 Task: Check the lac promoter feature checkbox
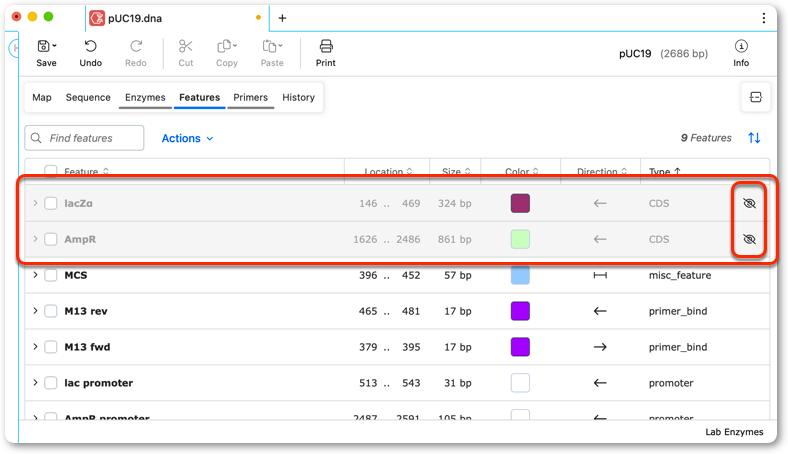click(51, 383)
